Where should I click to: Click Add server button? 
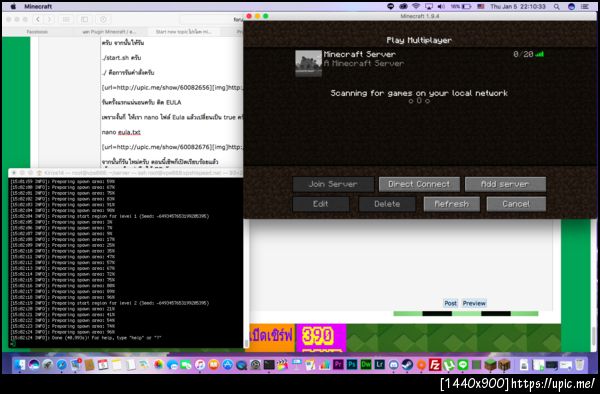(x=505, y=184)
